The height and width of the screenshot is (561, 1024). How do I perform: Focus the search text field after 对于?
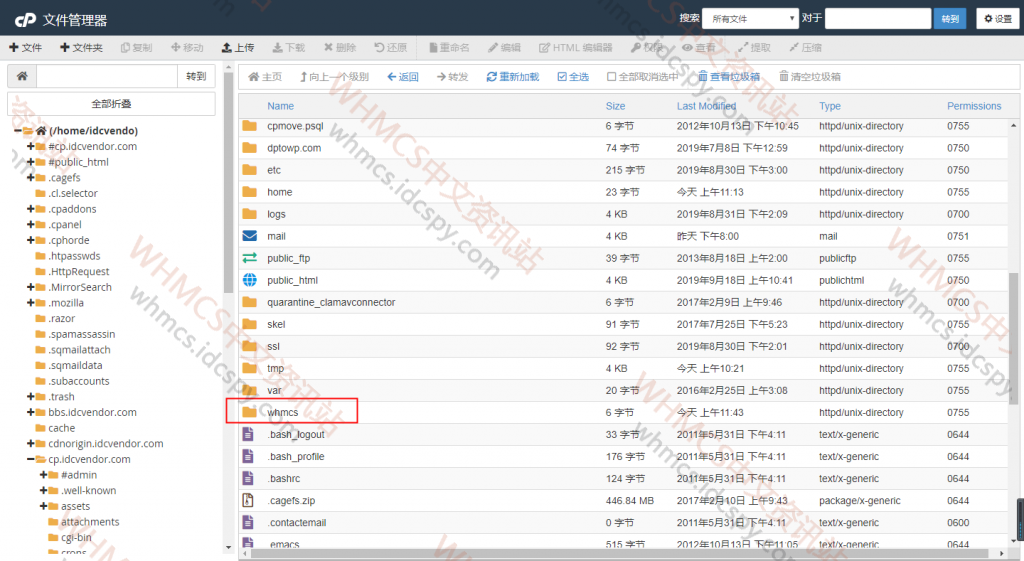(x=878, y=19)
